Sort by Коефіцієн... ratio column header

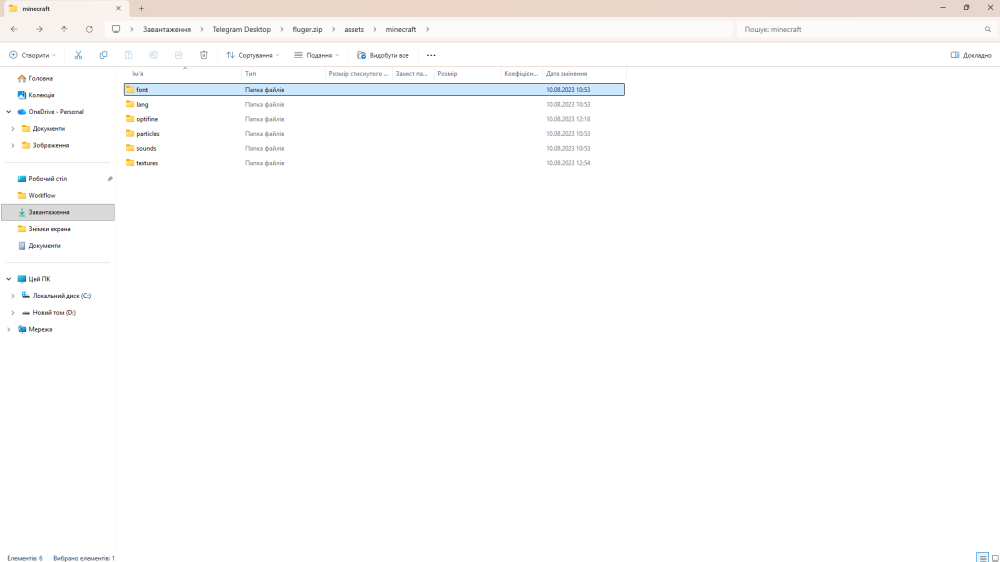pos(522,74)
